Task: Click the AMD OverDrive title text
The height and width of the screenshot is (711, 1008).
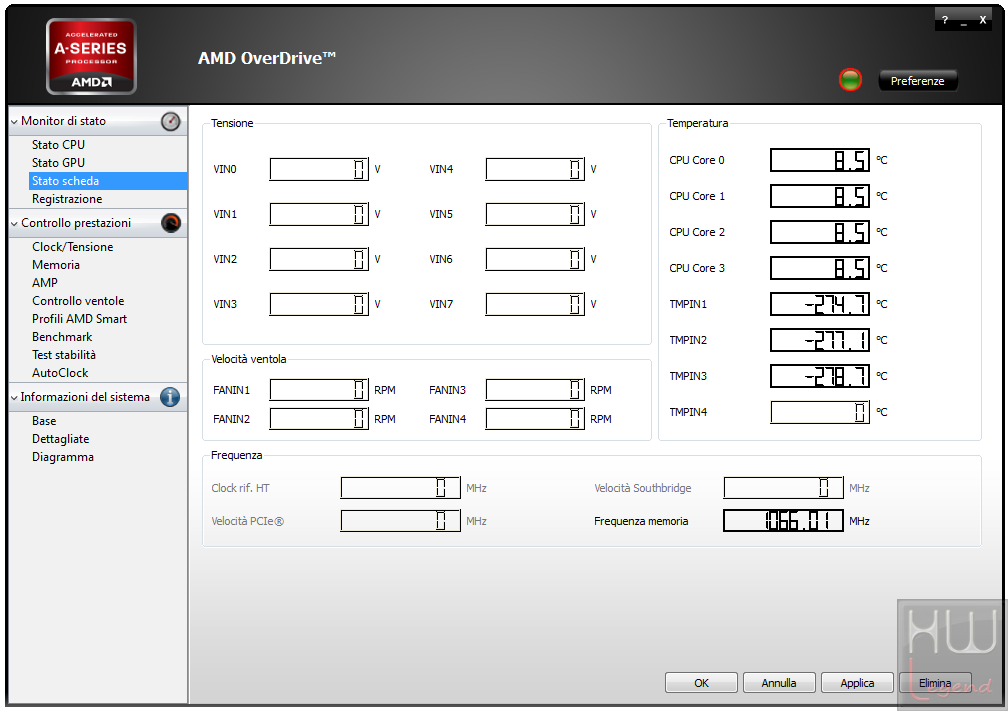Action: (267, 58)
